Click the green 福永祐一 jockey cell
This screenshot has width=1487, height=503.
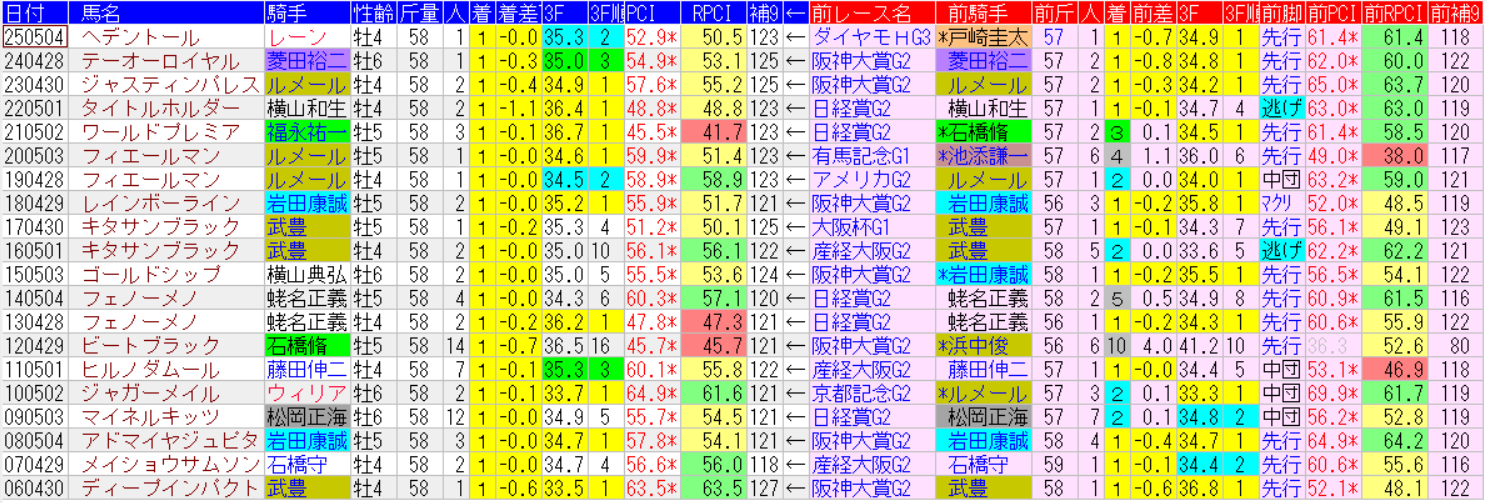point(306,132)
